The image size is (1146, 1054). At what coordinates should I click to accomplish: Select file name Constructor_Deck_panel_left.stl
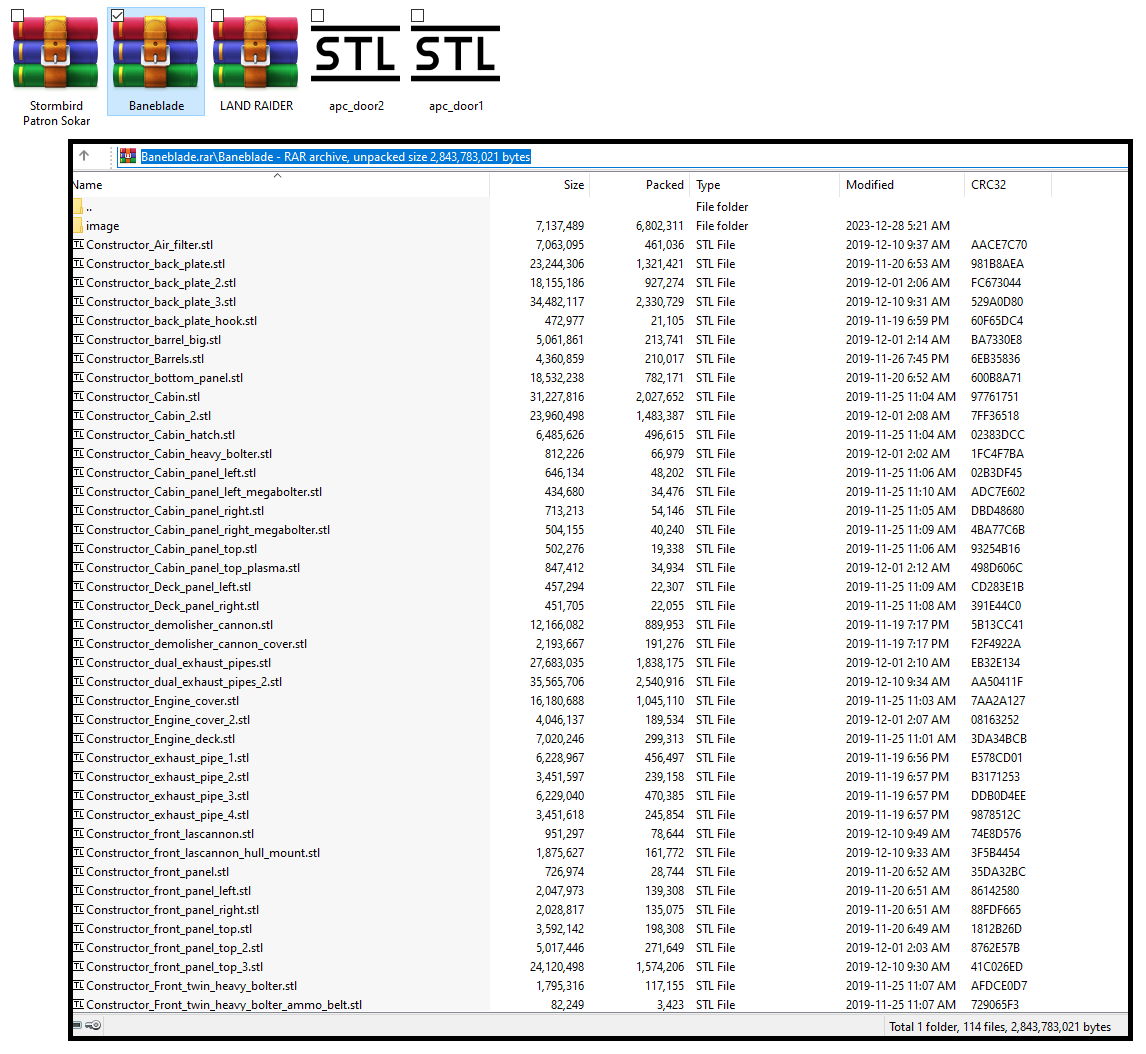tap(169, 587)
